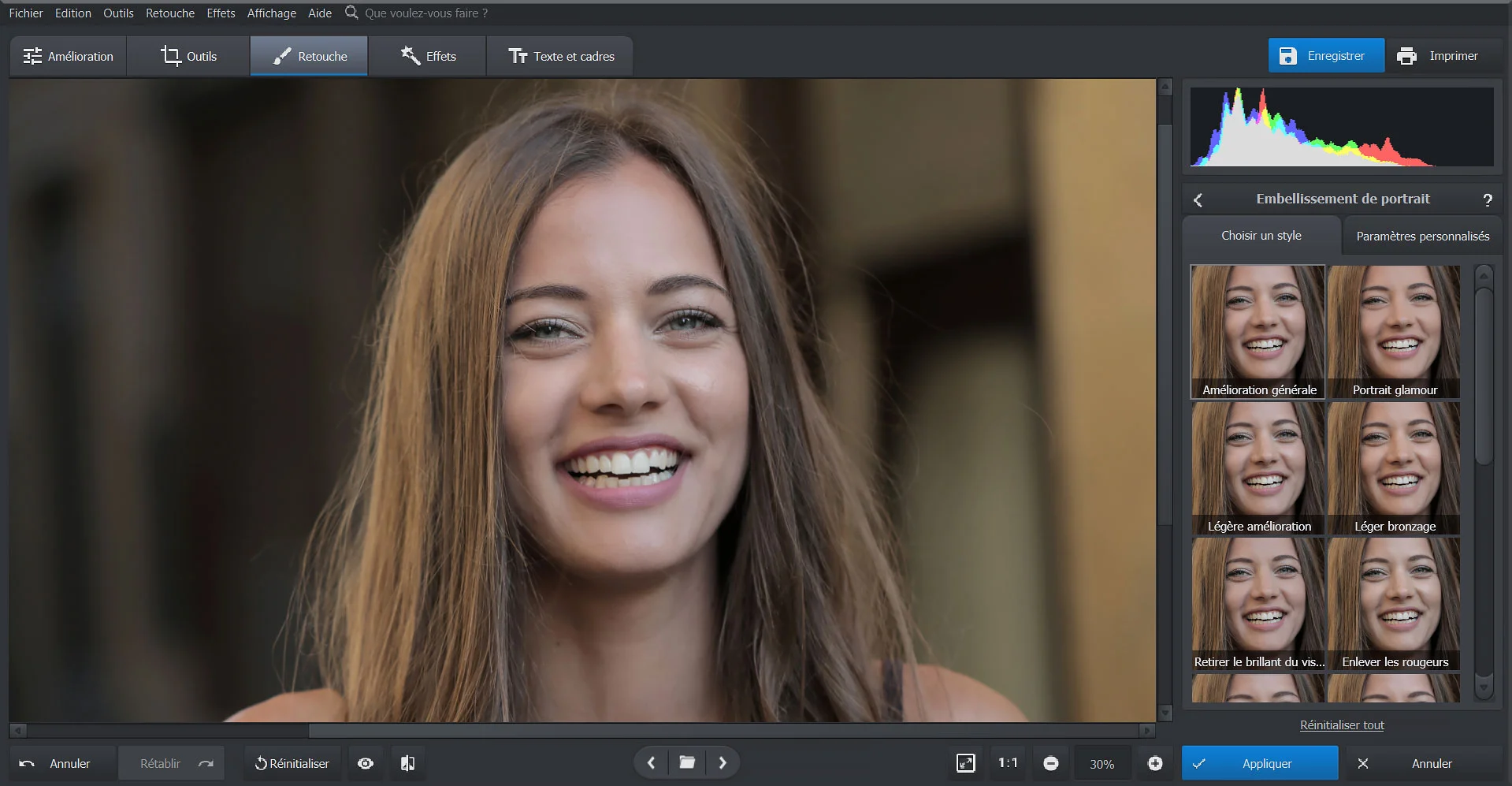Screen dimensions: 1512x786
Task: Choose the Retirer le brillant du visage style
Action: [1258, 604]
